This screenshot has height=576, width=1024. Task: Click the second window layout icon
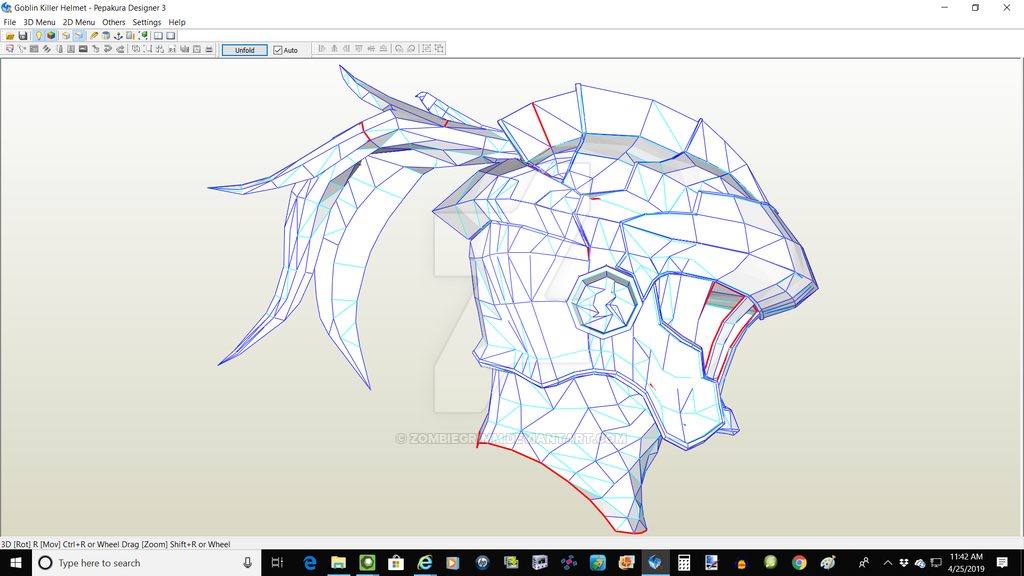coord(170,36)
